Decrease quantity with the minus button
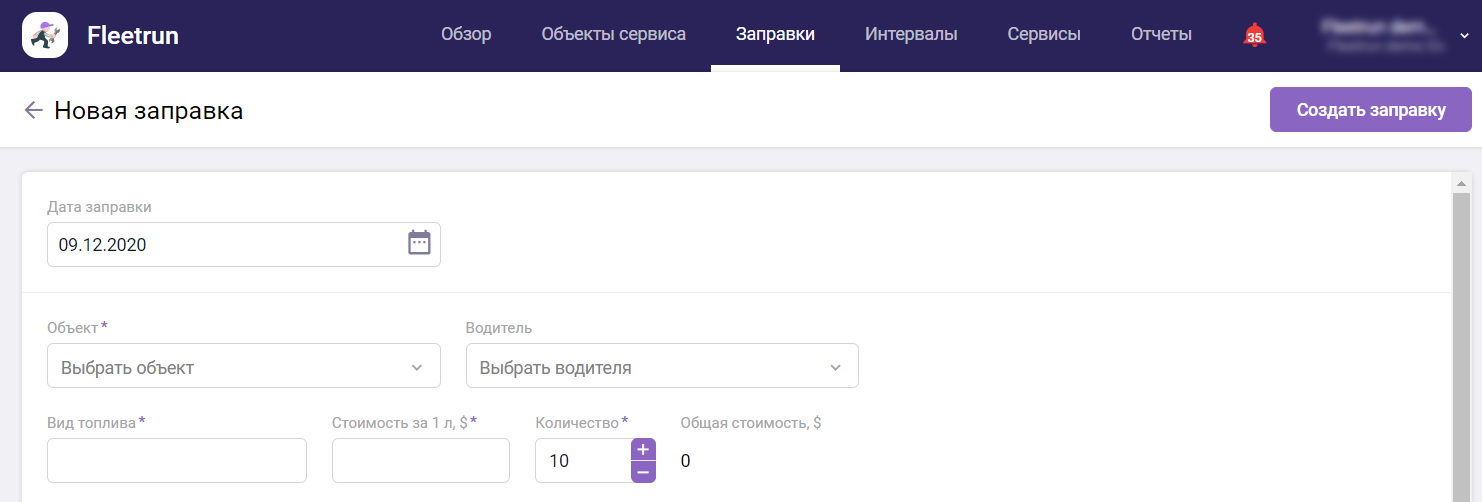Image resolution: width=1482 pixels, height=502 pixels. tap(643, 472)
